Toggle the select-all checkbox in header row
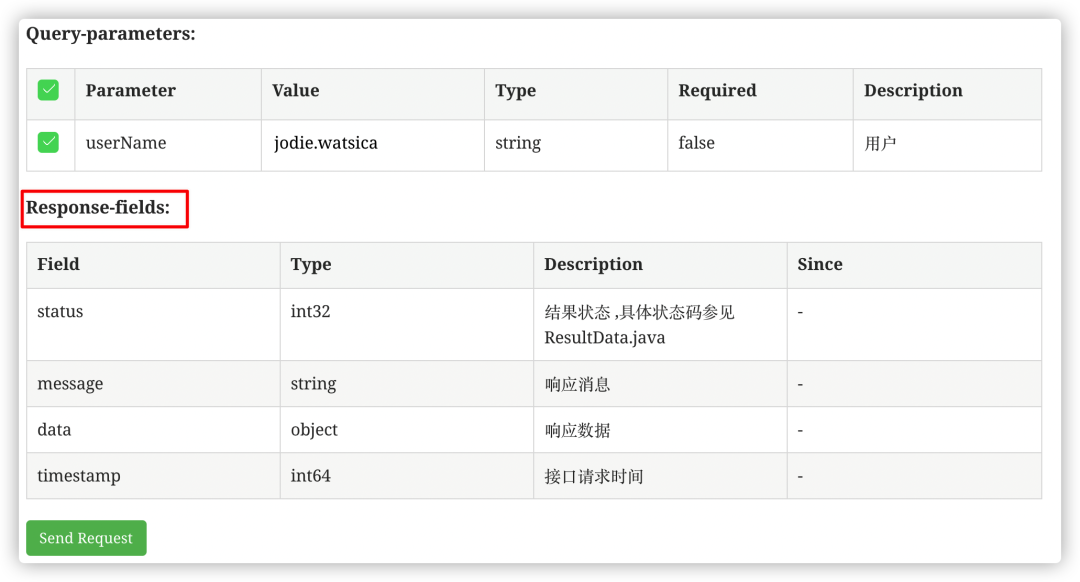The width and height of the screenshot is (1080, 582). pos(48,90)
